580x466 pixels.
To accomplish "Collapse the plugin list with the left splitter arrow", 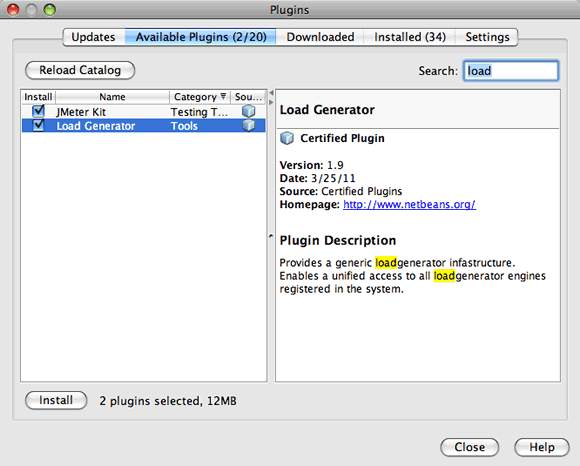I will (271, 93).
